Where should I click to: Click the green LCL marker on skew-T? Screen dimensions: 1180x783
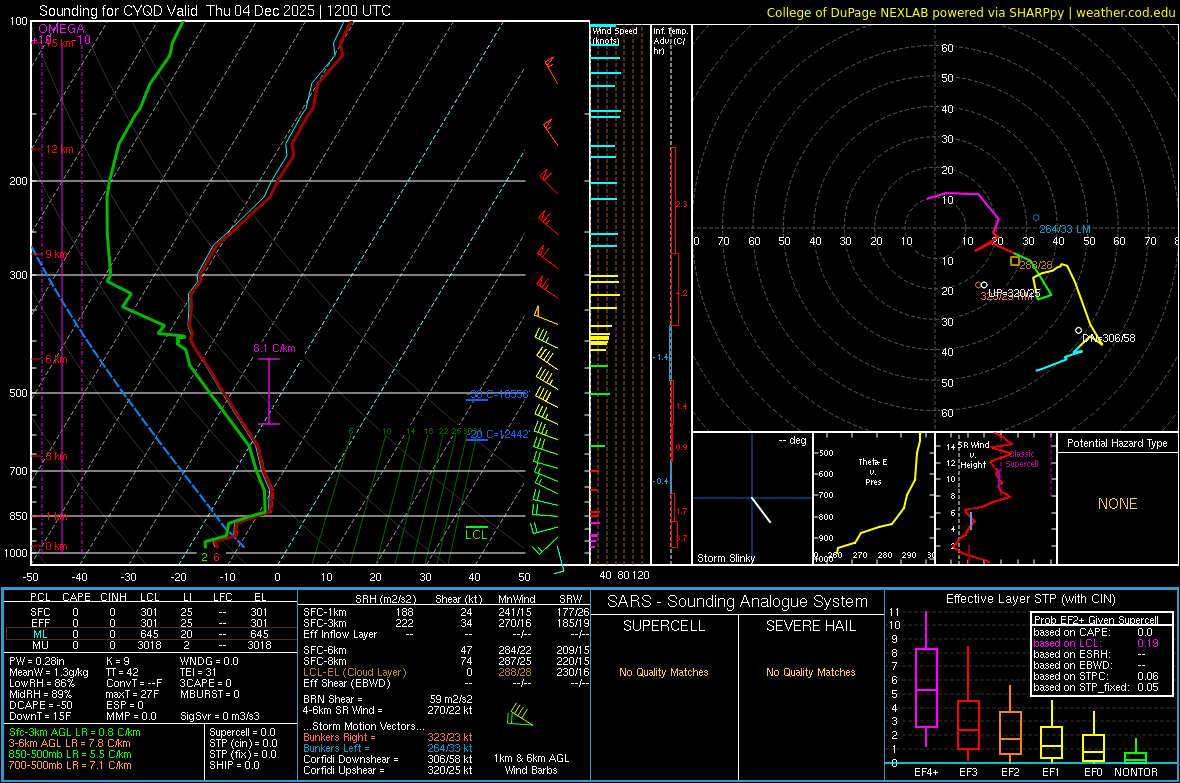tap(476, 534)
